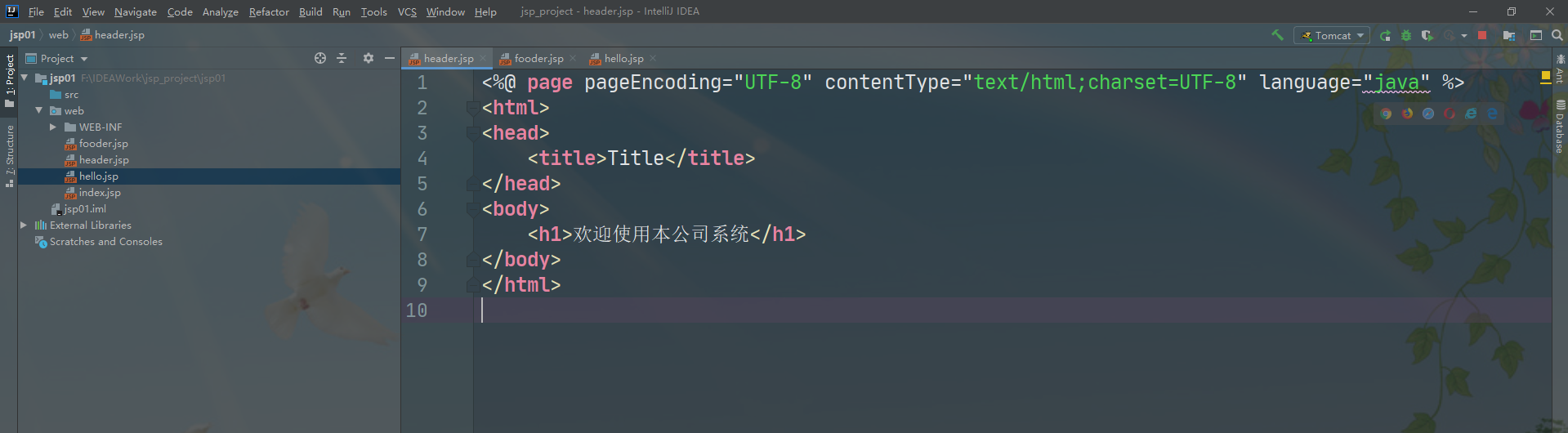Hide the Project tool window
The image size is (1568, 433).
390,58
